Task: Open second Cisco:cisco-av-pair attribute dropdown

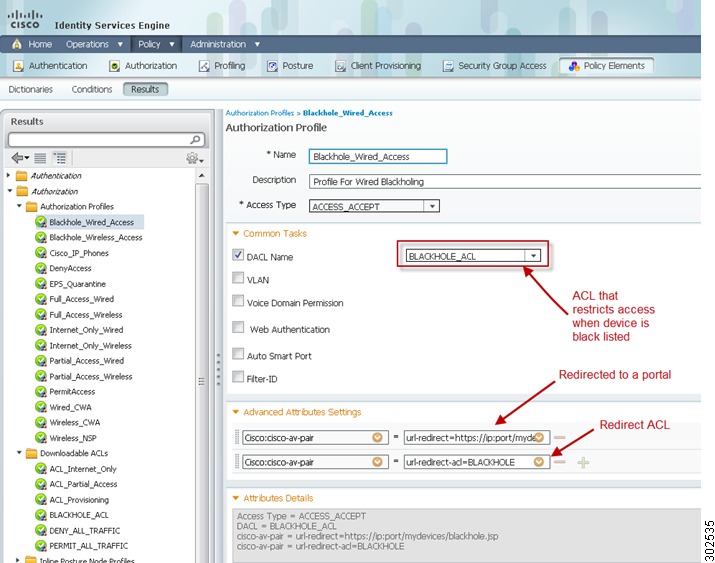Action: click(x=377, y=462)
